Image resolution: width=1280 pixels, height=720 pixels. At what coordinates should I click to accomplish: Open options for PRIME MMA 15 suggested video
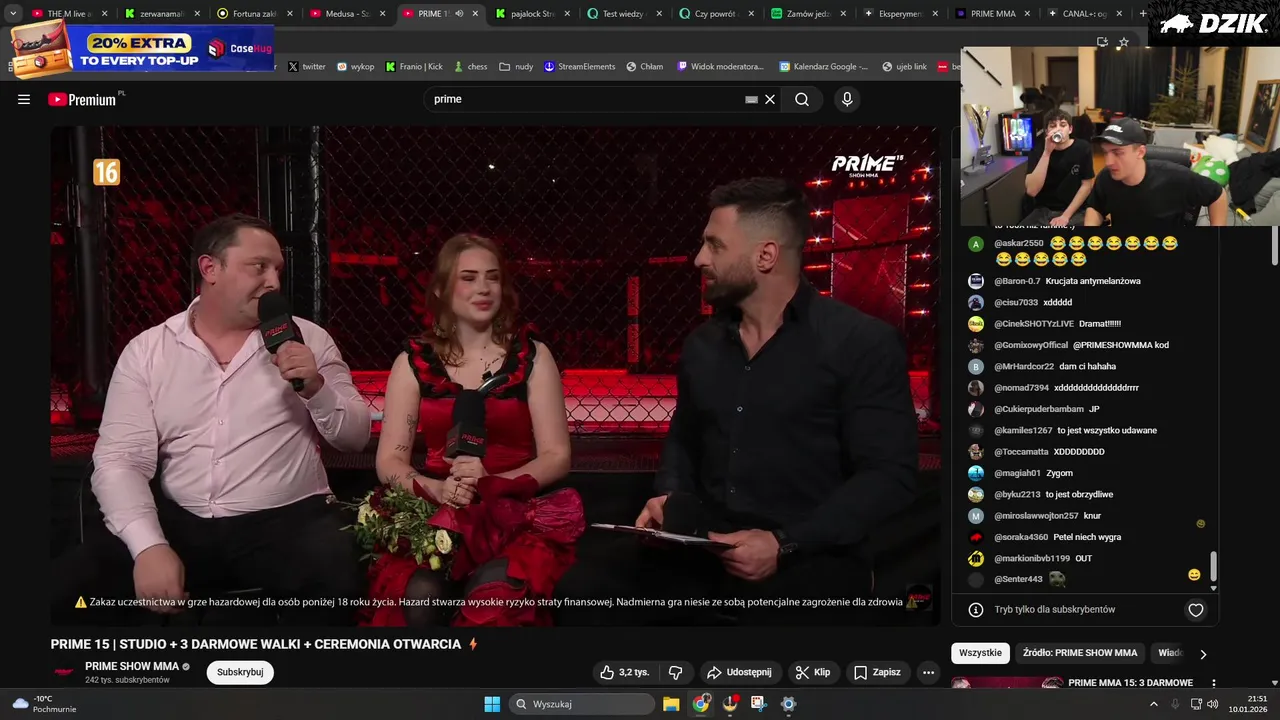pyautogui.click(x=1214, y=684)
